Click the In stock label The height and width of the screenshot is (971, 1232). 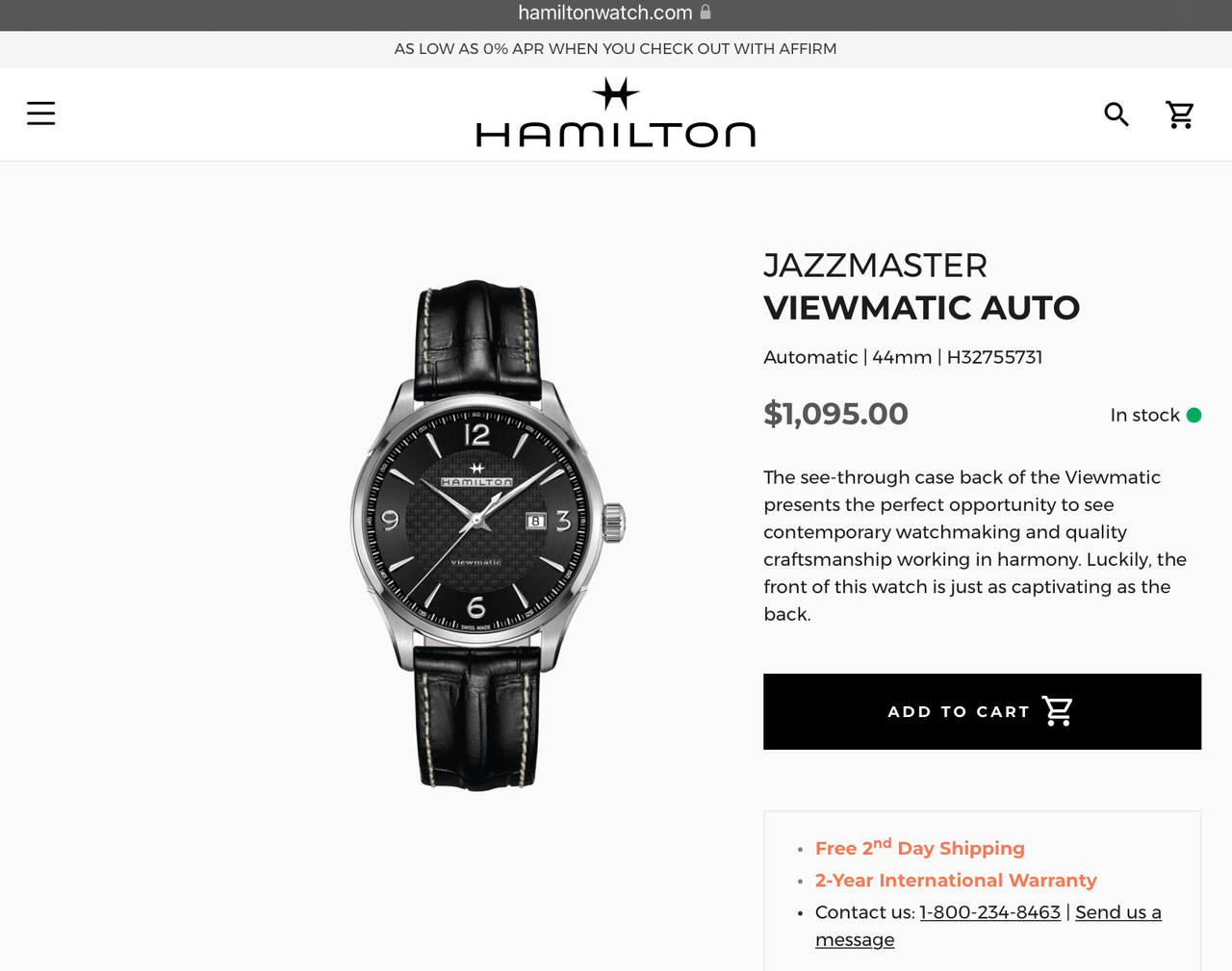[1144, 415]
